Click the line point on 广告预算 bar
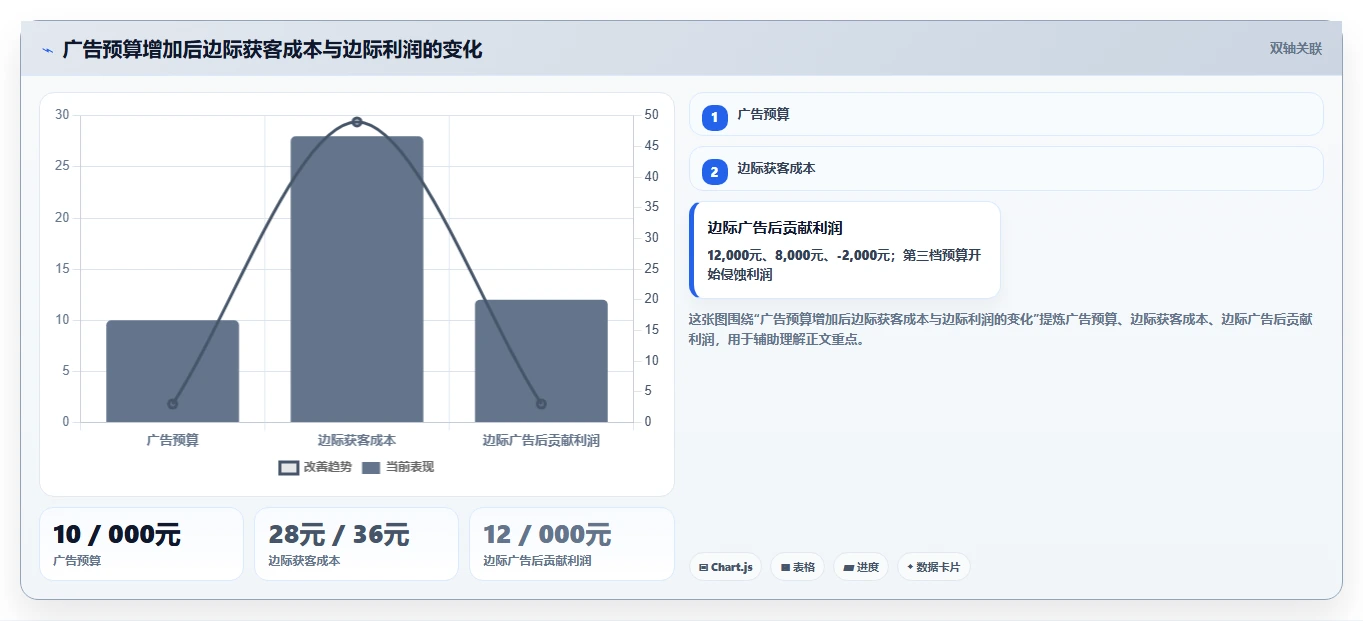Image resolution: width=1363 pixels, height=621 pixels. point(172,404)
